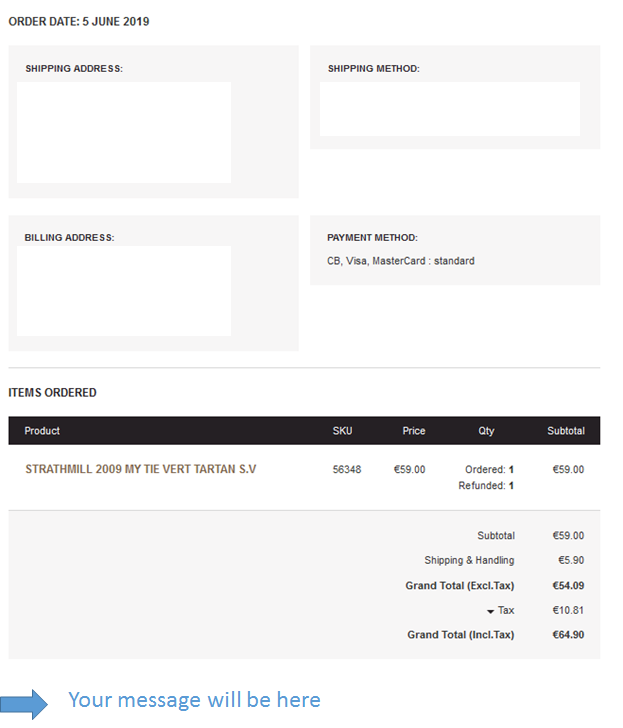Click the blank shipping method box
This screenshot has height=728, width=623.
(x=450, y=109)
